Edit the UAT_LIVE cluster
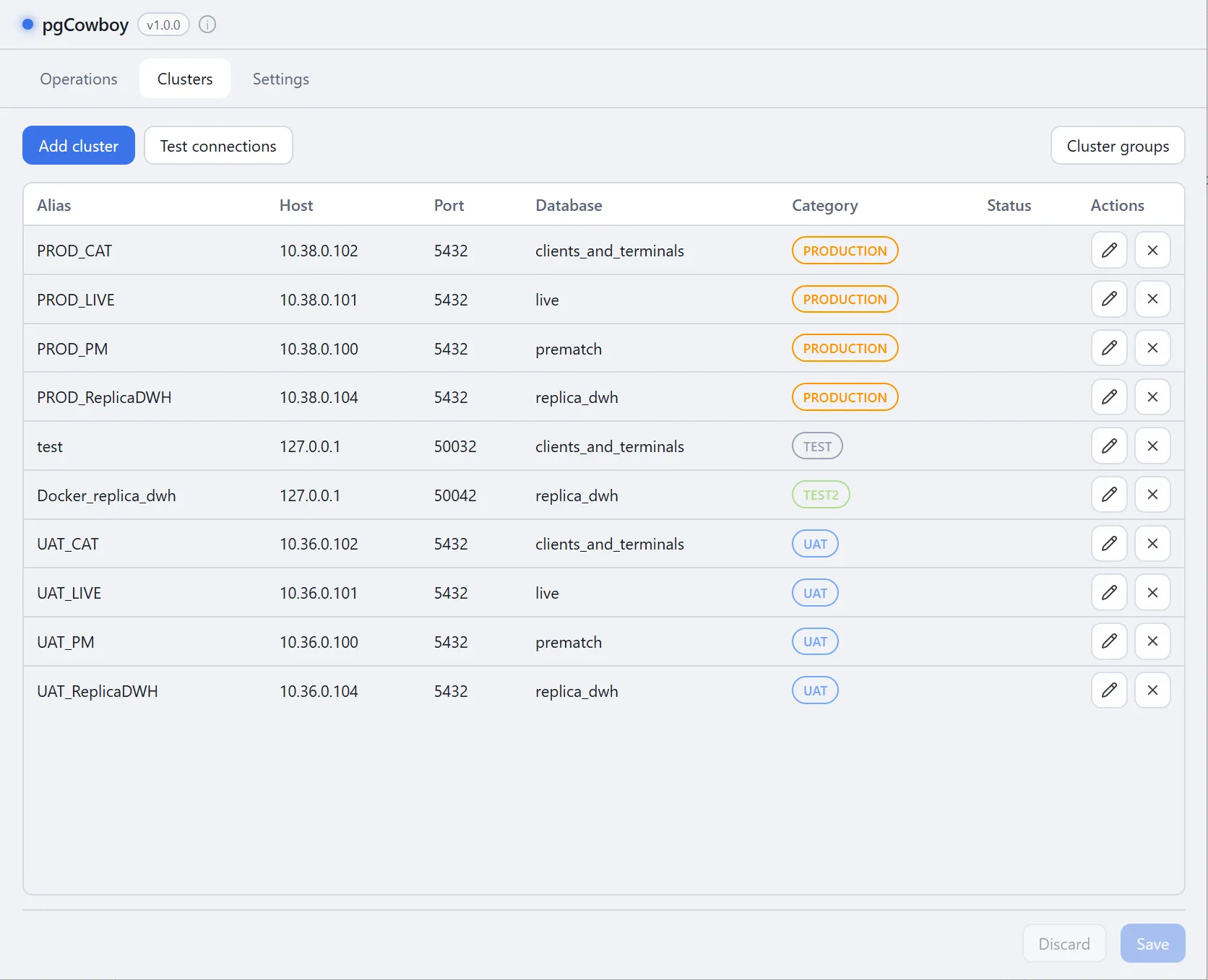The width and height of the screenshot is (1208, 980). (x=1109, y=593)
